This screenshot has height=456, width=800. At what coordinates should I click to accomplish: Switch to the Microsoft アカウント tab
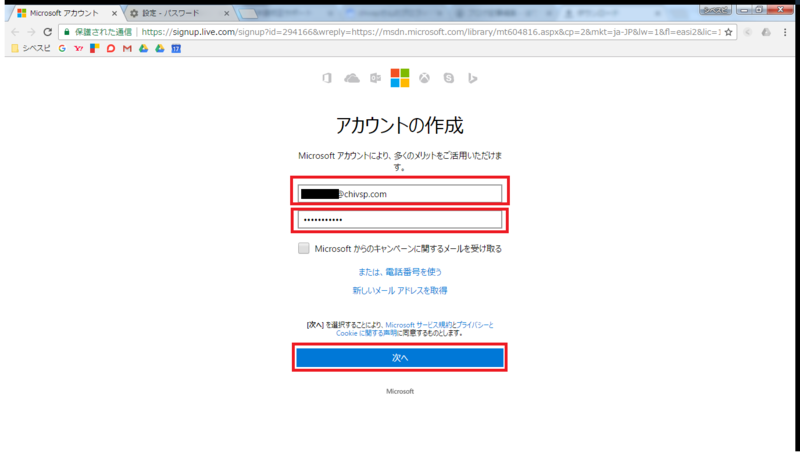coord(64,13)
